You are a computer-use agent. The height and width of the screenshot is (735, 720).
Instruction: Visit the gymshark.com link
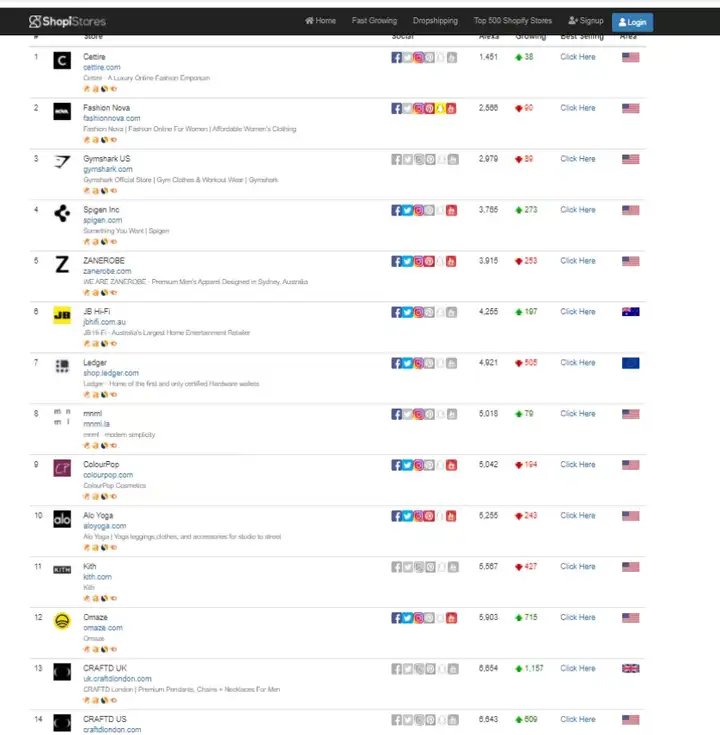tap(108, 169)
